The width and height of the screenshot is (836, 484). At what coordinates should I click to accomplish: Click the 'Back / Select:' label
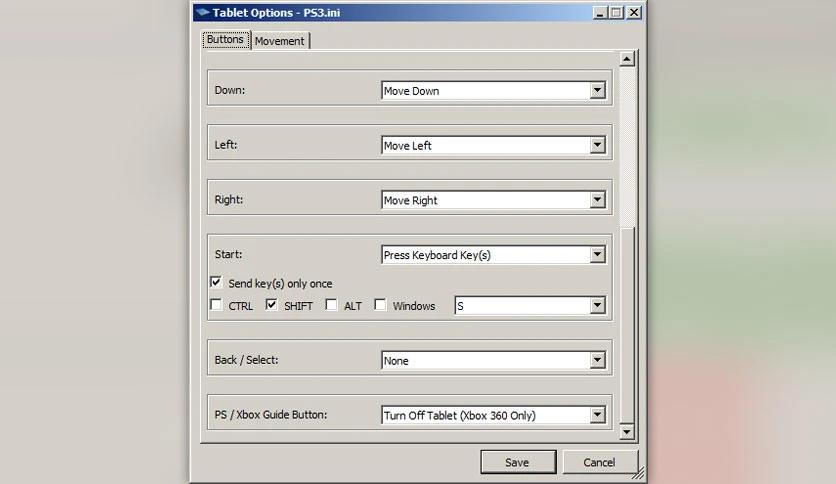pyautogui.click(x=246, y=360)
